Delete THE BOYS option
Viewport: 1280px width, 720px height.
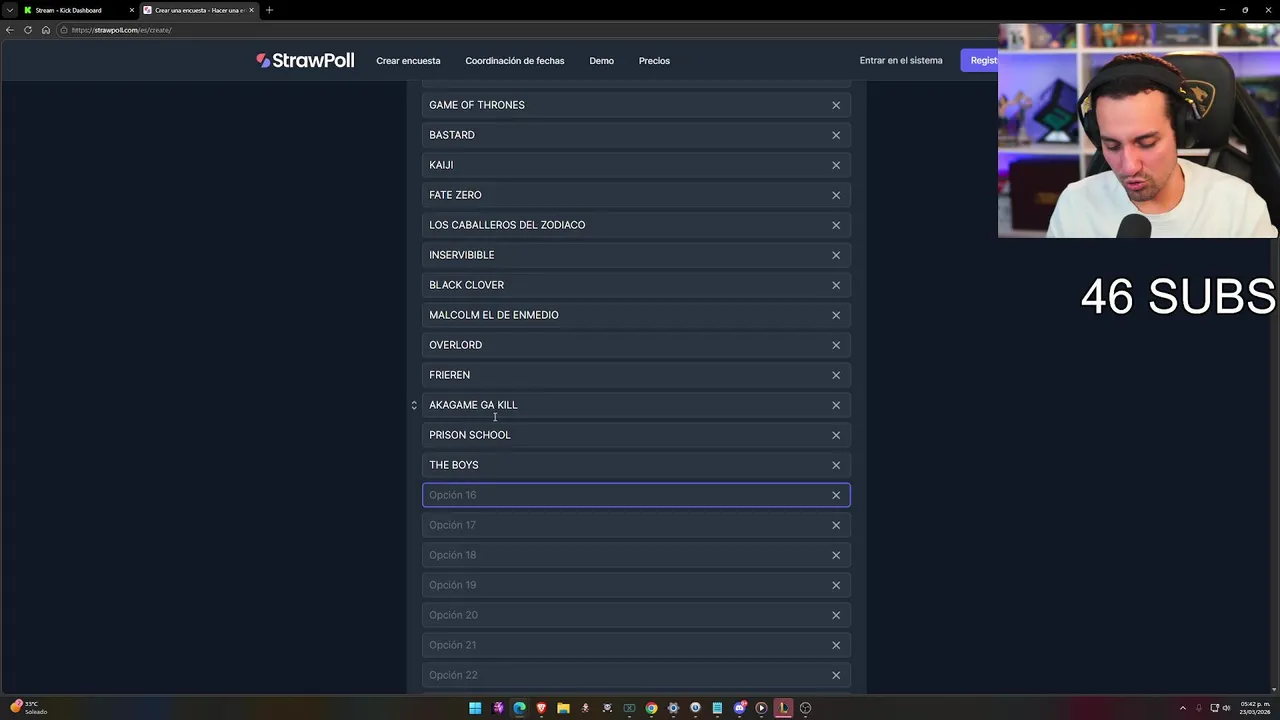[836, 465]
